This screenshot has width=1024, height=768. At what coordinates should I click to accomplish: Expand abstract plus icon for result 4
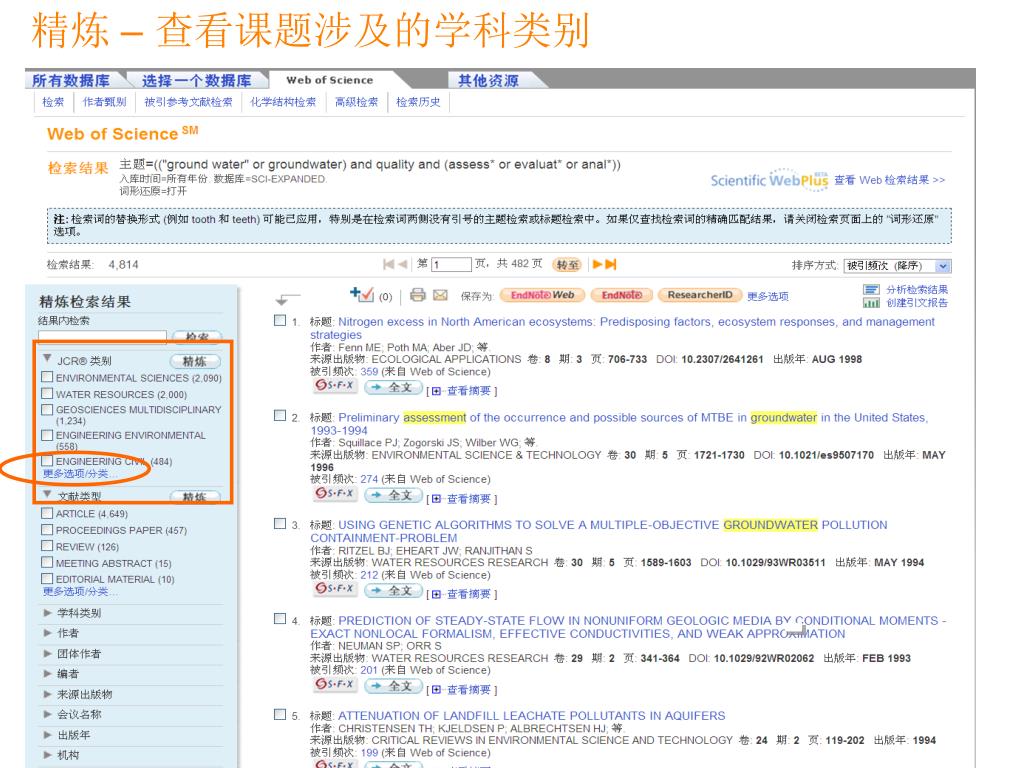tap(436, 690)
